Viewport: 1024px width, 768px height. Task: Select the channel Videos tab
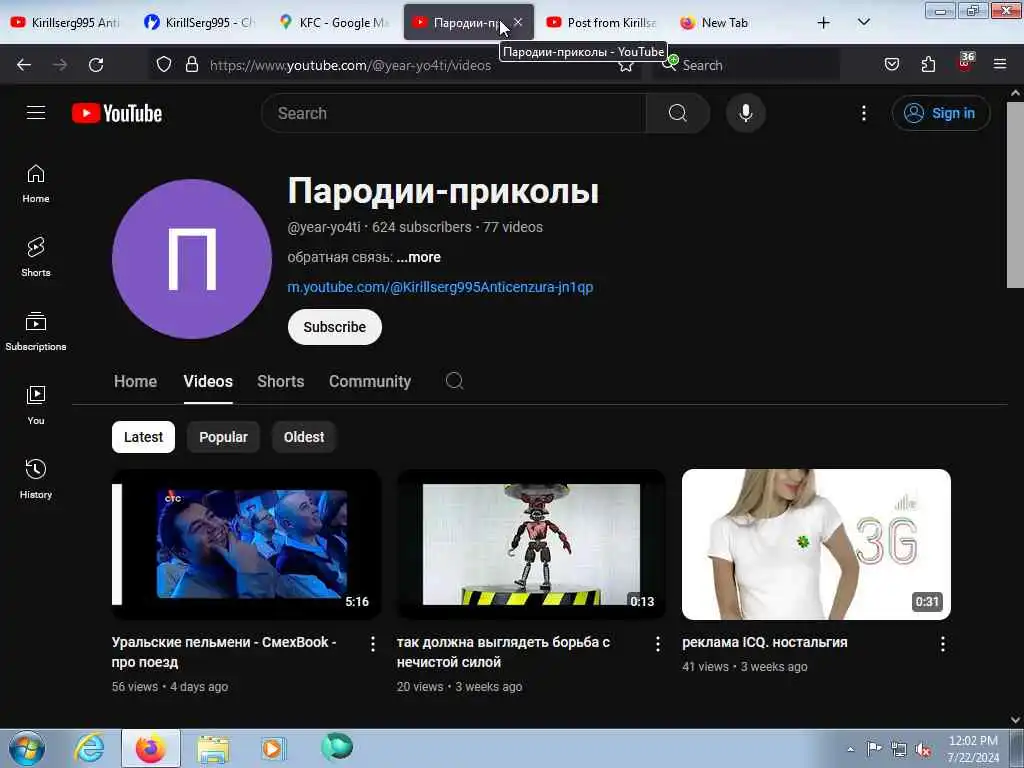(208, 381)
